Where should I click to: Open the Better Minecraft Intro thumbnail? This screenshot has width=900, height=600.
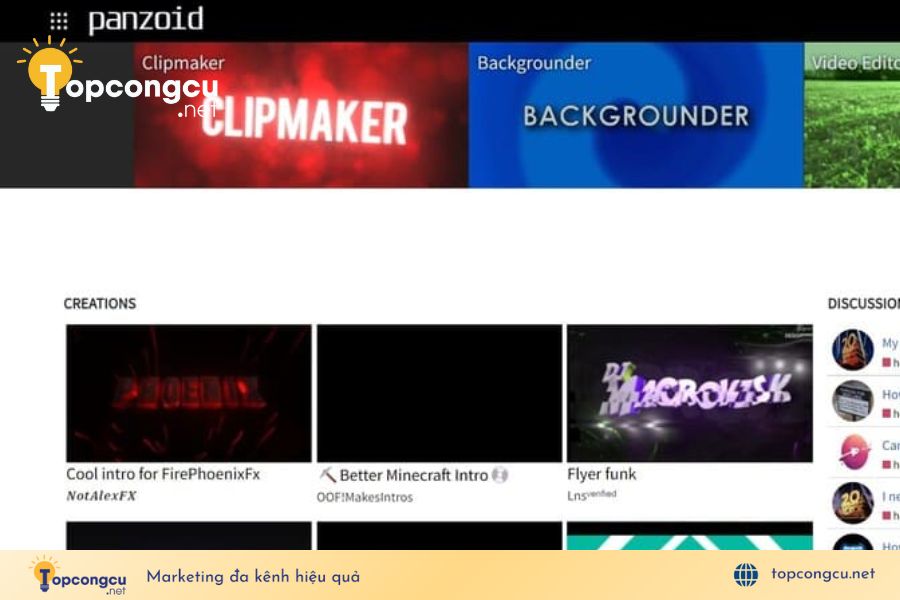point(440,393)
